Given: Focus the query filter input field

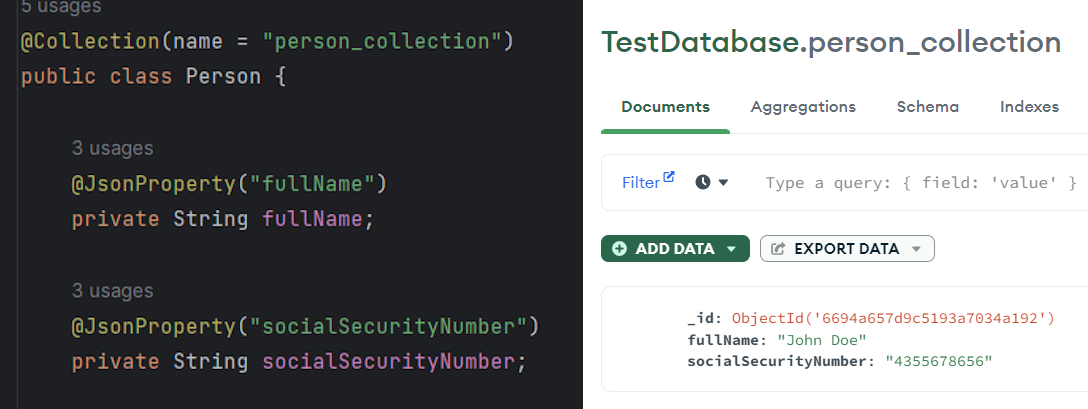Looking at the screenshot, I should (x=920, y=183).
